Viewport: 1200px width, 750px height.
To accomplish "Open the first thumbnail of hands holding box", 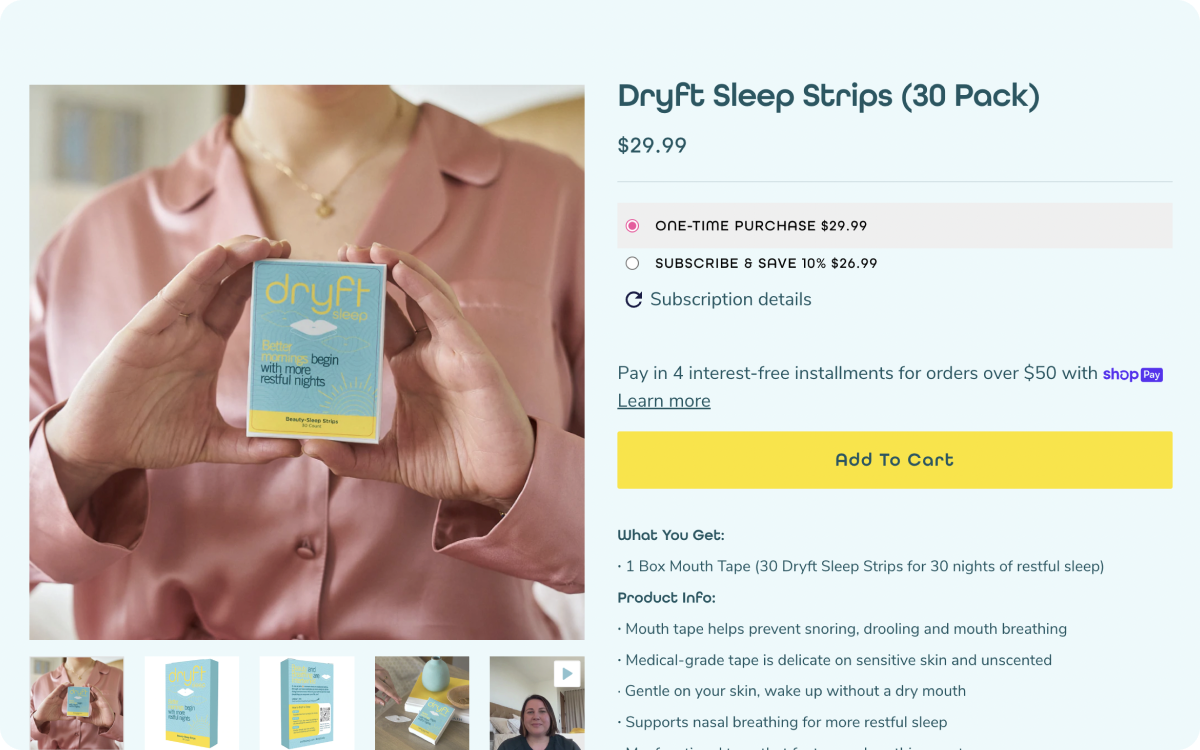I will (77, 703).
